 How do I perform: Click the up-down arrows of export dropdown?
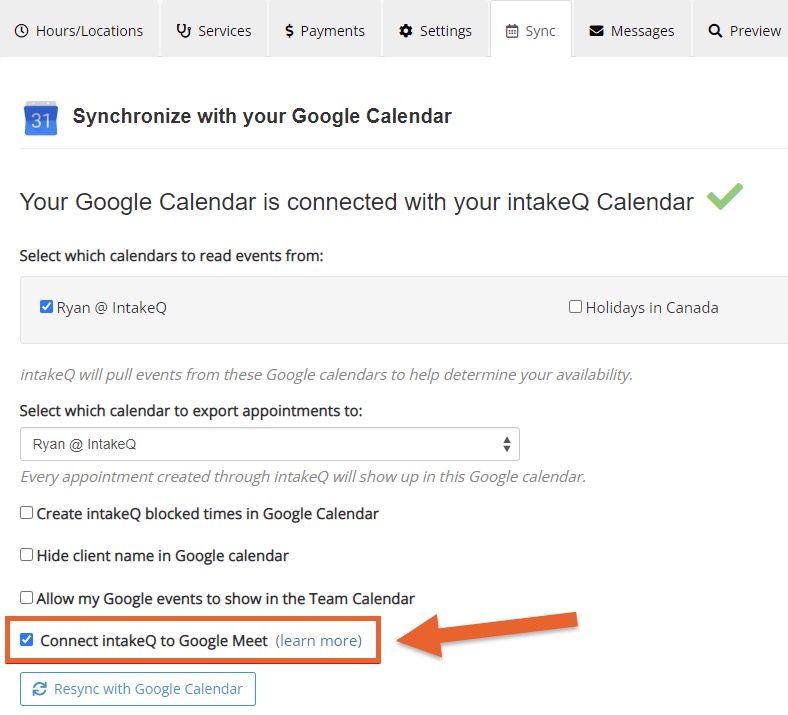(507, 444)
